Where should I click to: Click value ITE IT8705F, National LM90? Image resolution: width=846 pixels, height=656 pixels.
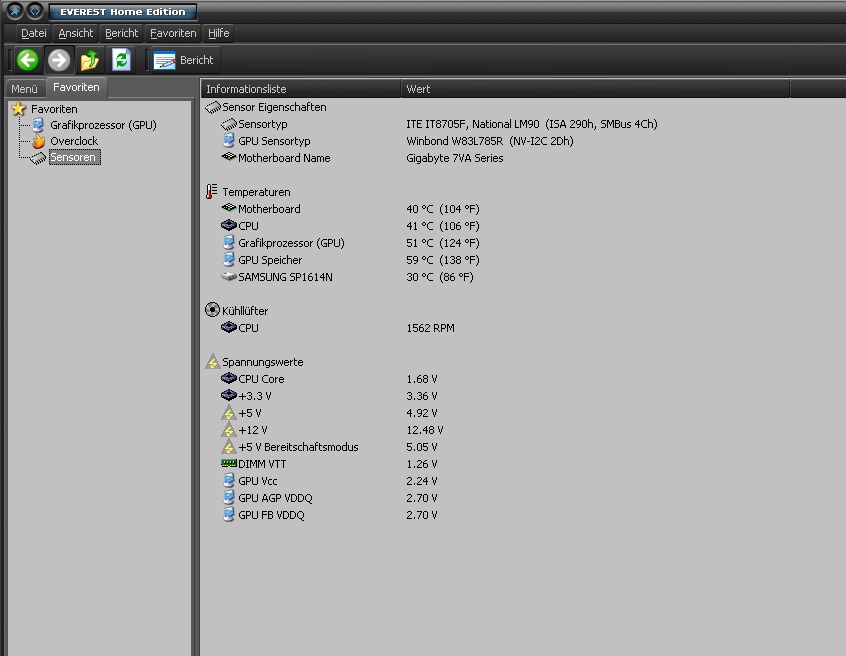pos(531,124)
